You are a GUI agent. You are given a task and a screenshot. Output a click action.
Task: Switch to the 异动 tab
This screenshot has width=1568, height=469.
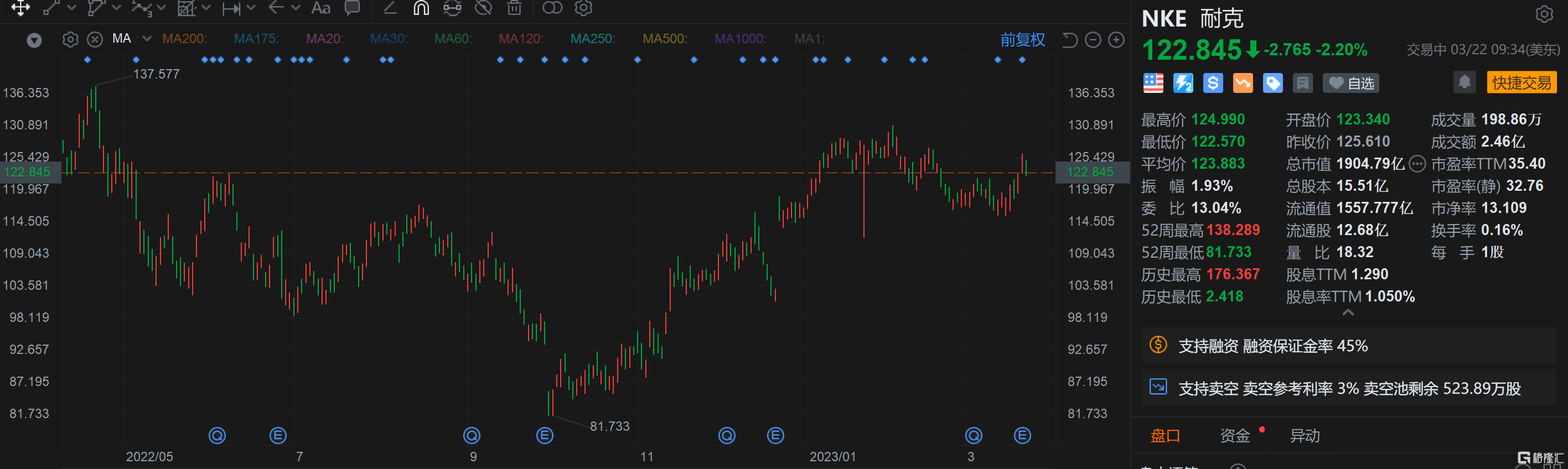[x=1305, y=436]
